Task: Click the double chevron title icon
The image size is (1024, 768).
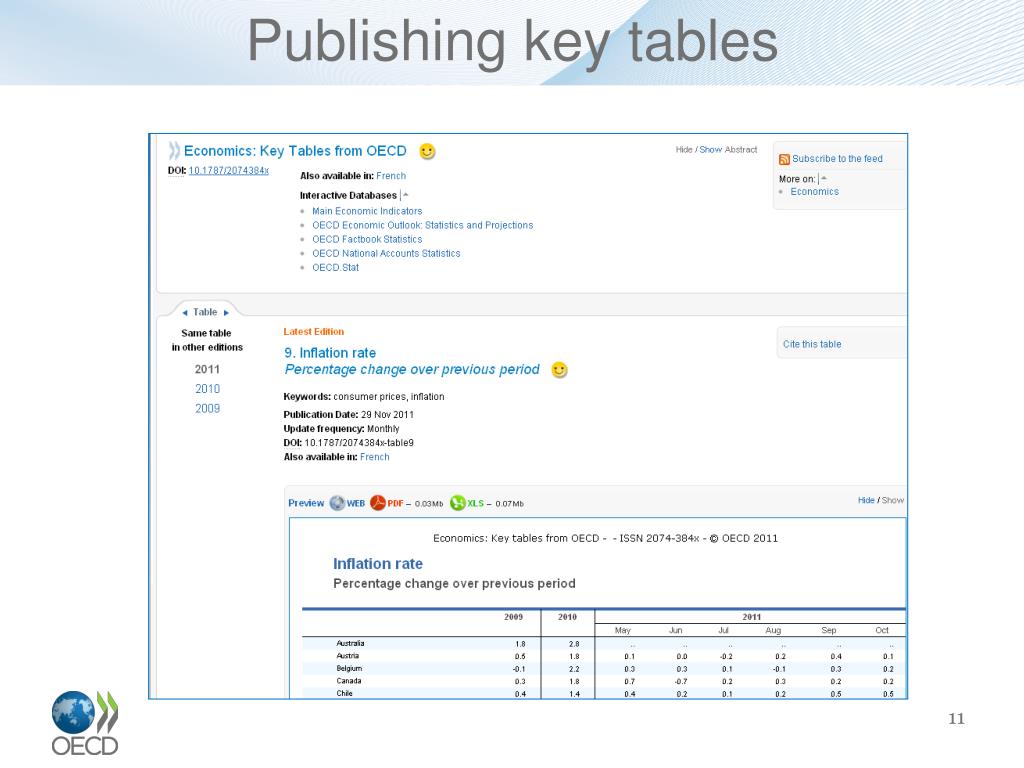Action: pos(174,151)
